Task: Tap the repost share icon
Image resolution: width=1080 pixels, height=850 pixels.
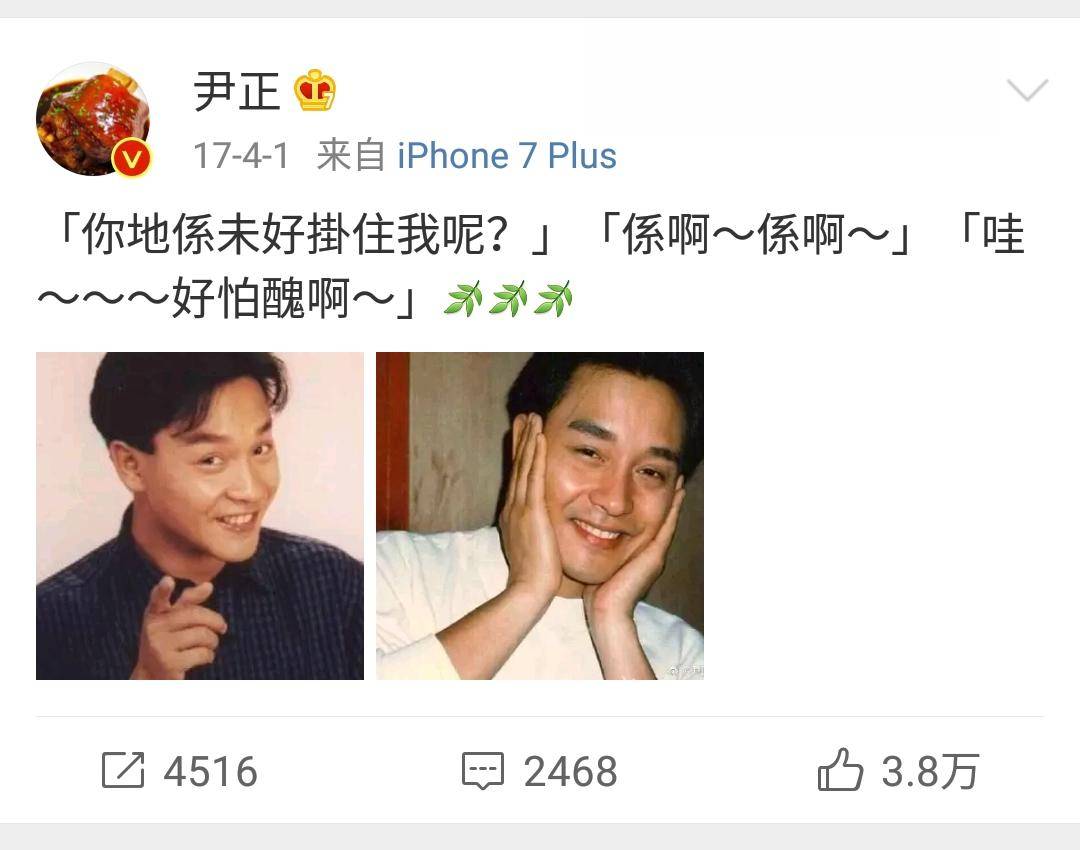Action: point(123,769)
